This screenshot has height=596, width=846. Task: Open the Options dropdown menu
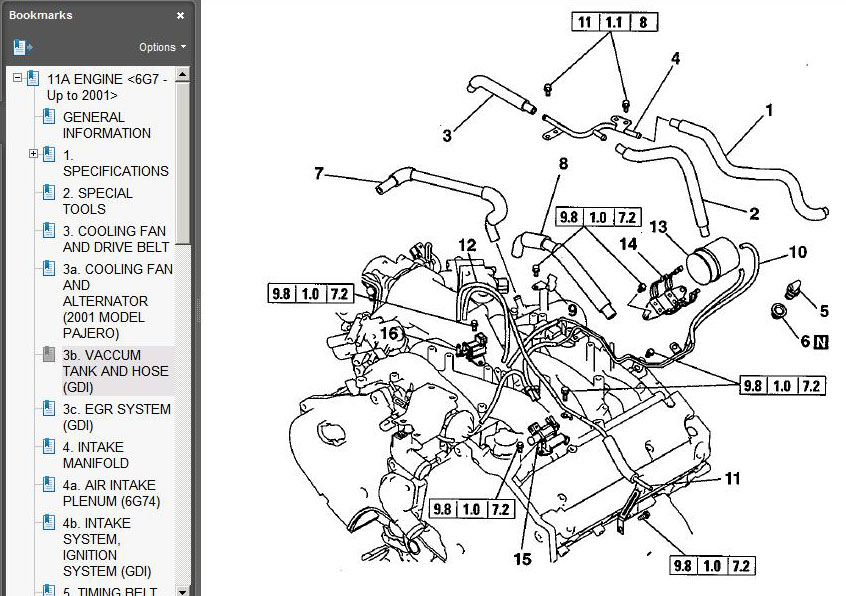coord(162,47)
